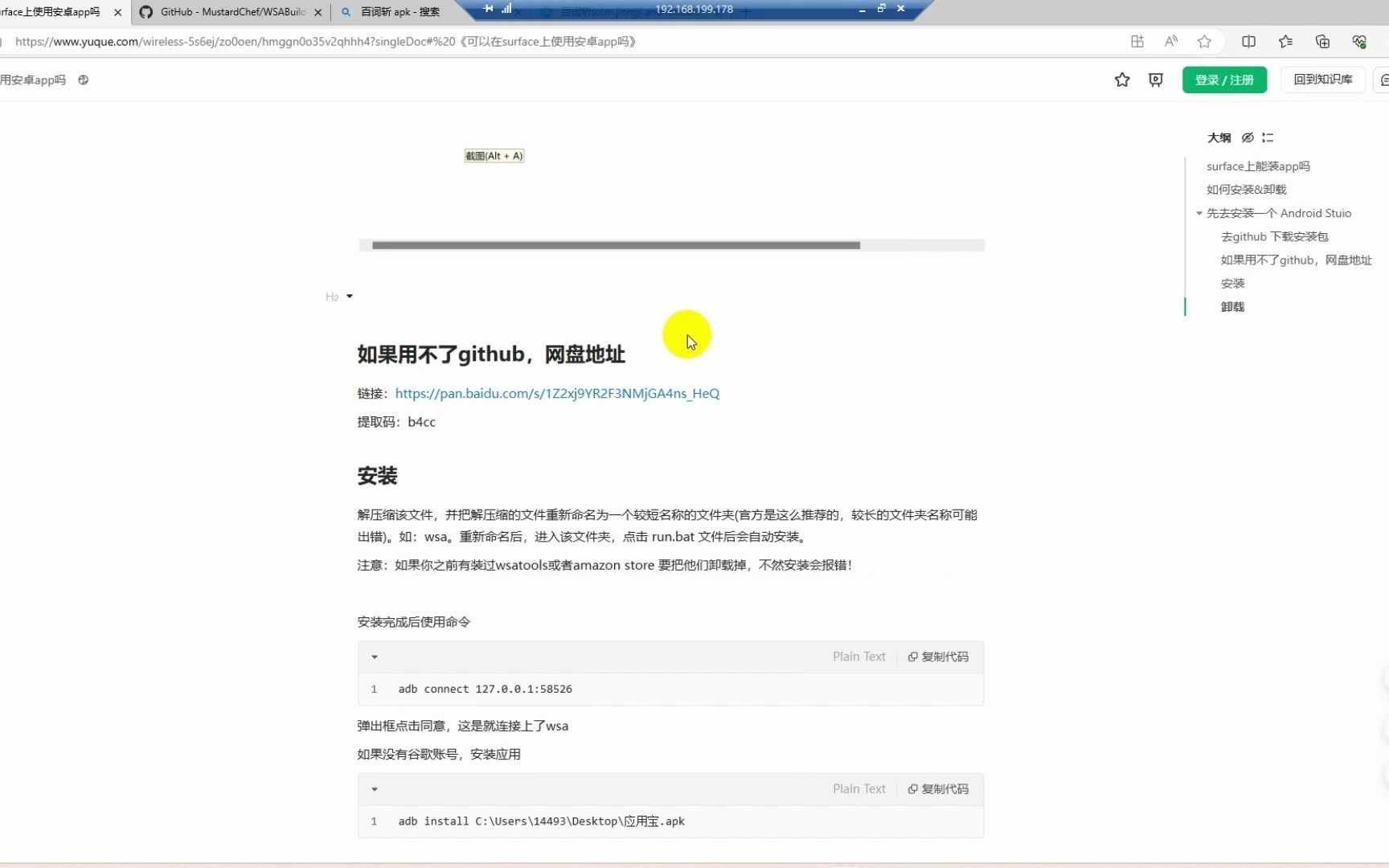1389x868 pixels.
Task: Click the 大纲 outline header
Action: click(1219, 137)
